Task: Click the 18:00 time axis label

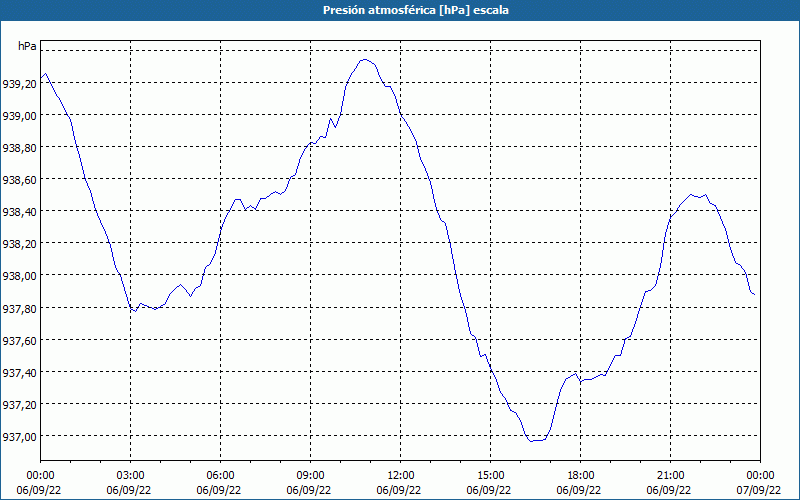Action: tap(581, 476)
